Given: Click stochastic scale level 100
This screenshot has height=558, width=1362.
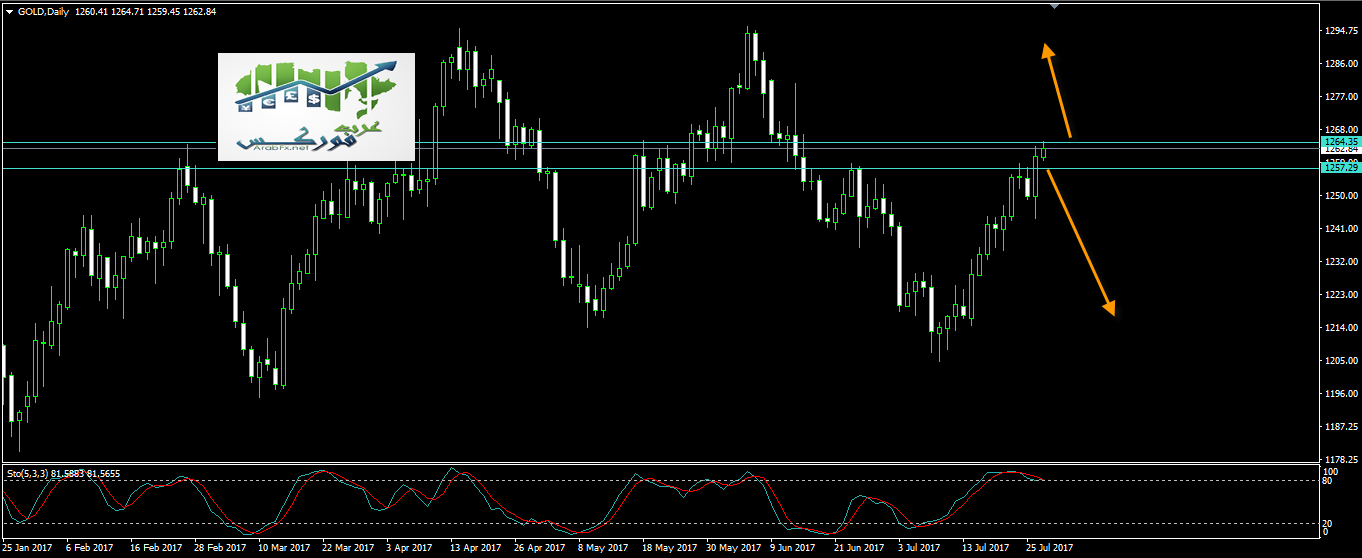Looking at the screenshot, I should [1331, 471].
